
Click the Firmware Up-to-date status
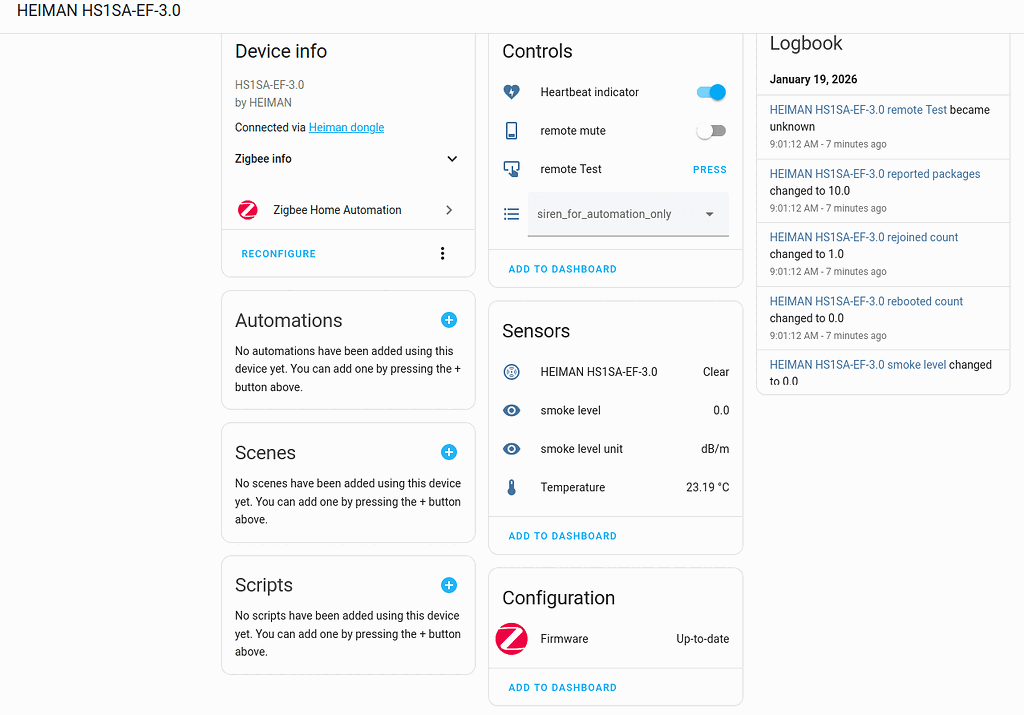pos(703,639)
